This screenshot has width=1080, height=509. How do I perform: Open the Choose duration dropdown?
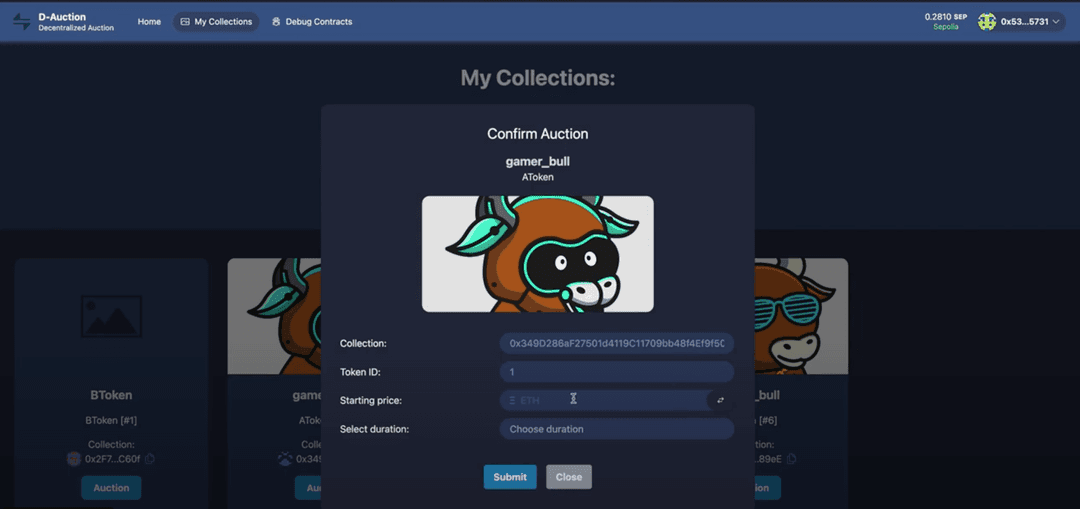coord(616,429)
